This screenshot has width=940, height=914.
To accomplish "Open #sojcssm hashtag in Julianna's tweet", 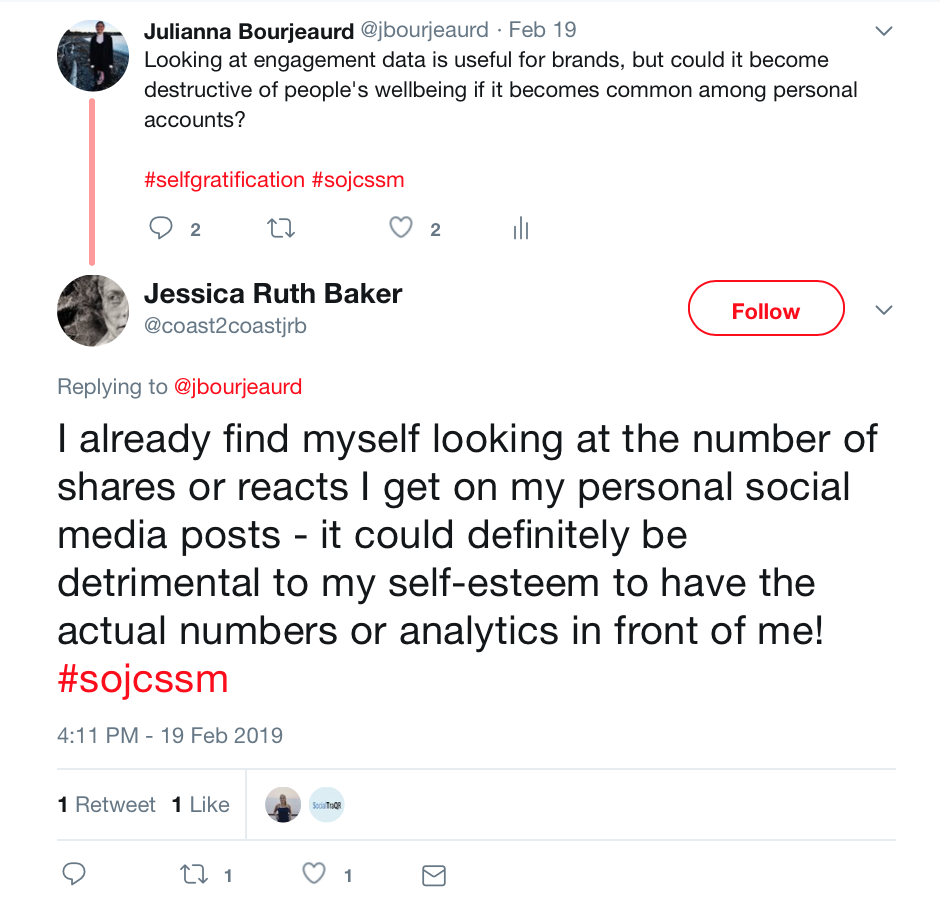I will click(358, 180).
